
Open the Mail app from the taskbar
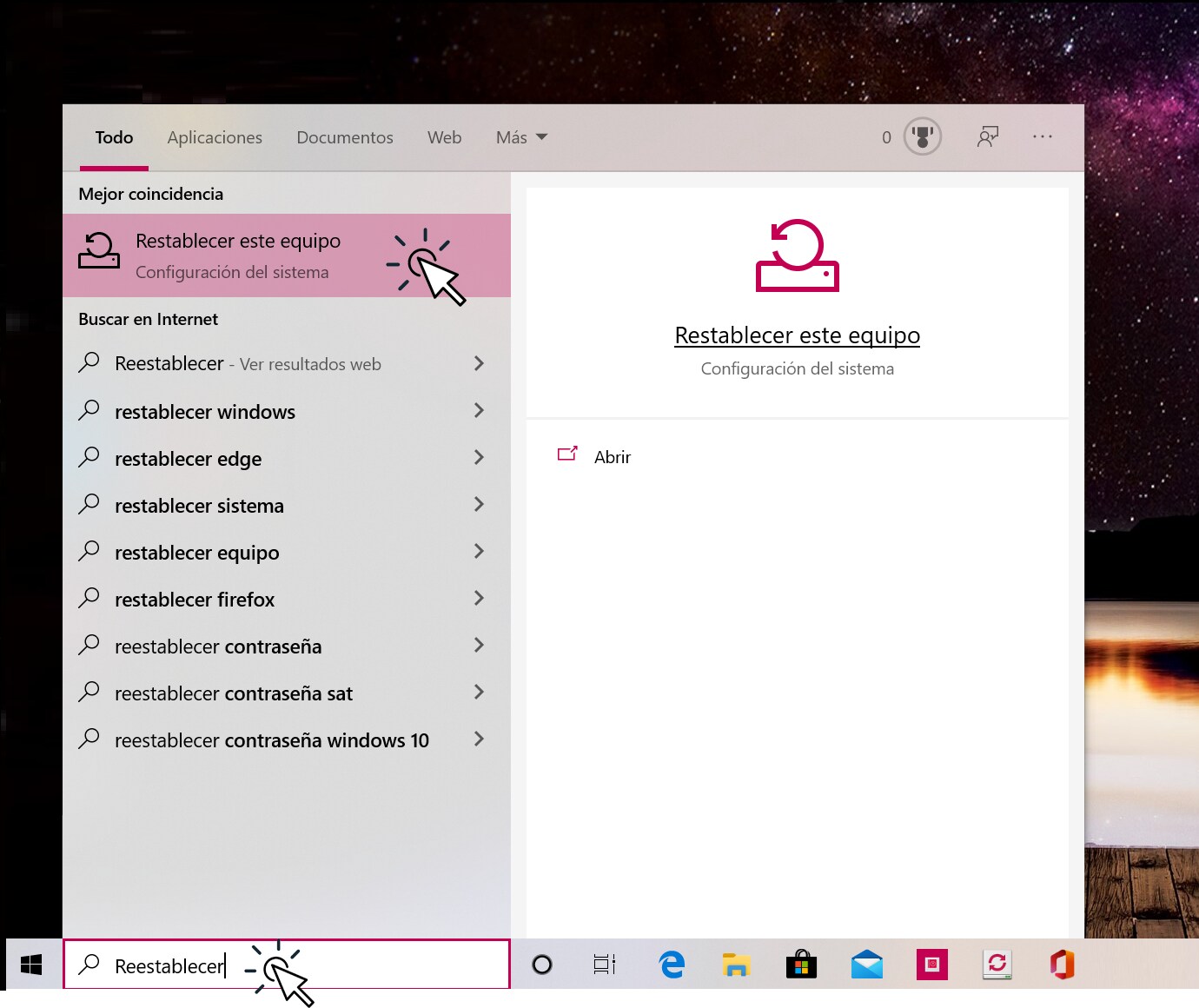[x=866, y=965]
